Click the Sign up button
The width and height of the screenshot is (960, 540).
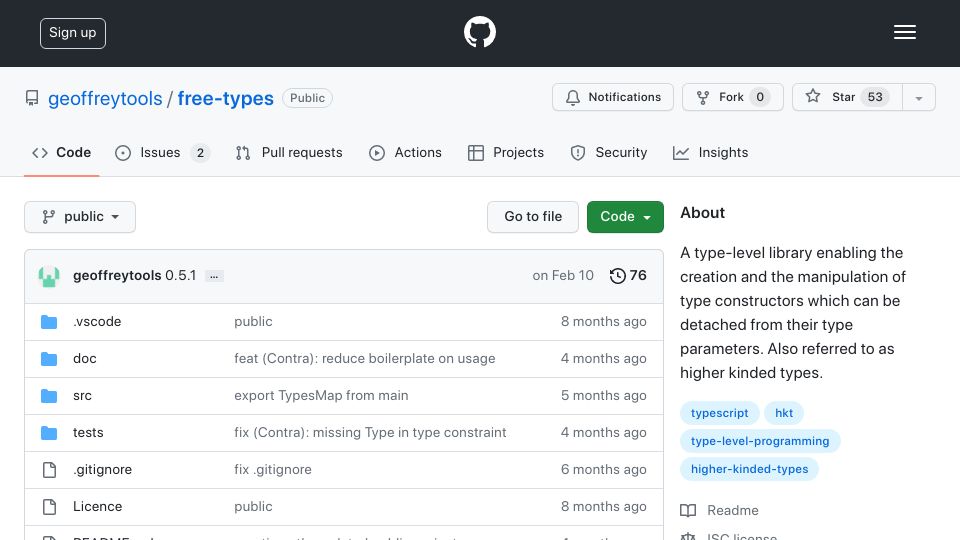point(73,33)
